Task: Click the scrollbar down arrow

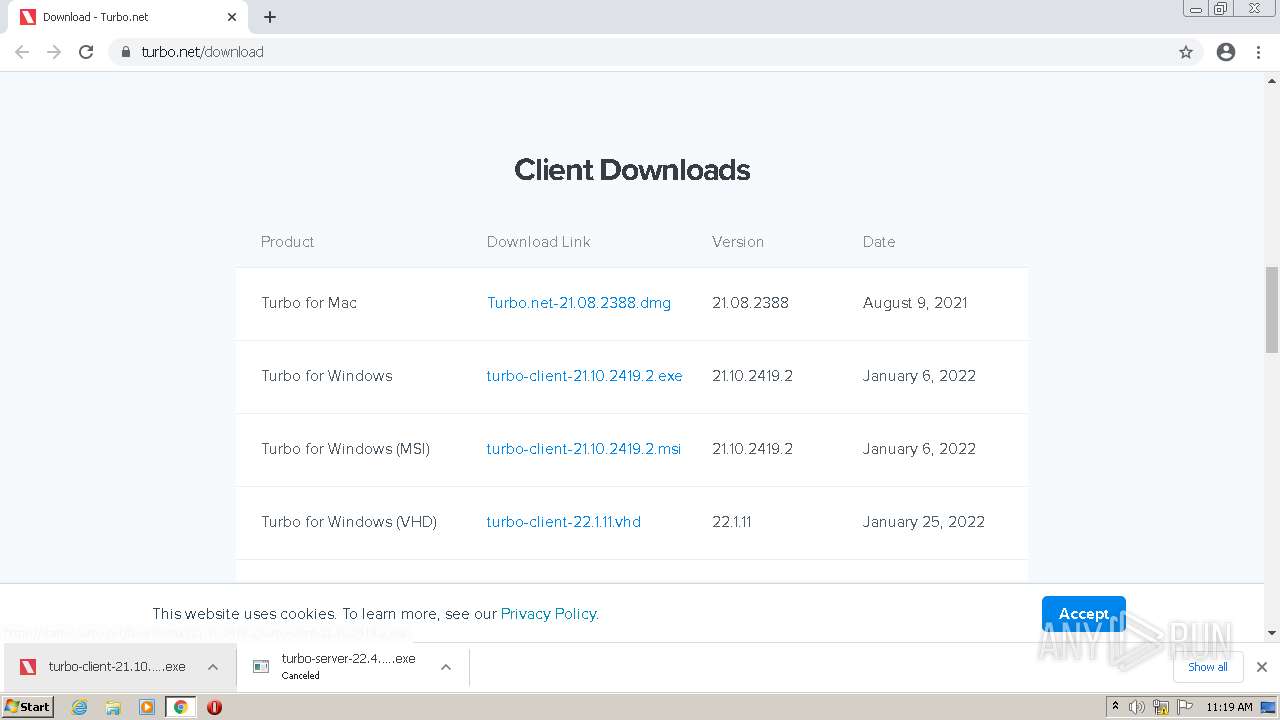Action: click(x=1272, y=632)
